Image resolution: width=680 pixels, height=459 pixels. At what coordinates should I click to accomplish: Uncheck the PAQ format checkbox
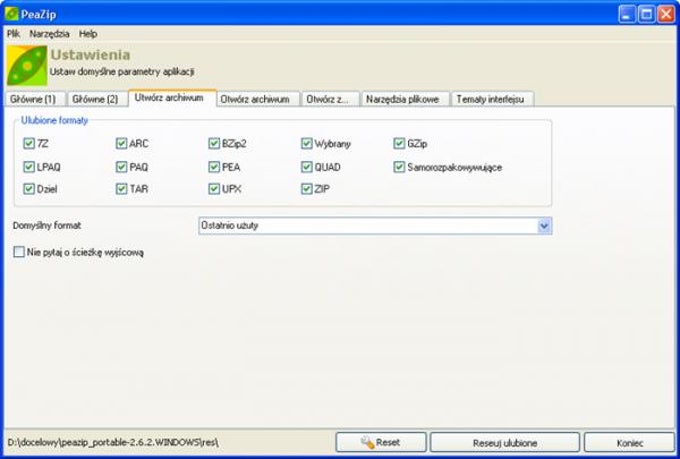[121, 167]
